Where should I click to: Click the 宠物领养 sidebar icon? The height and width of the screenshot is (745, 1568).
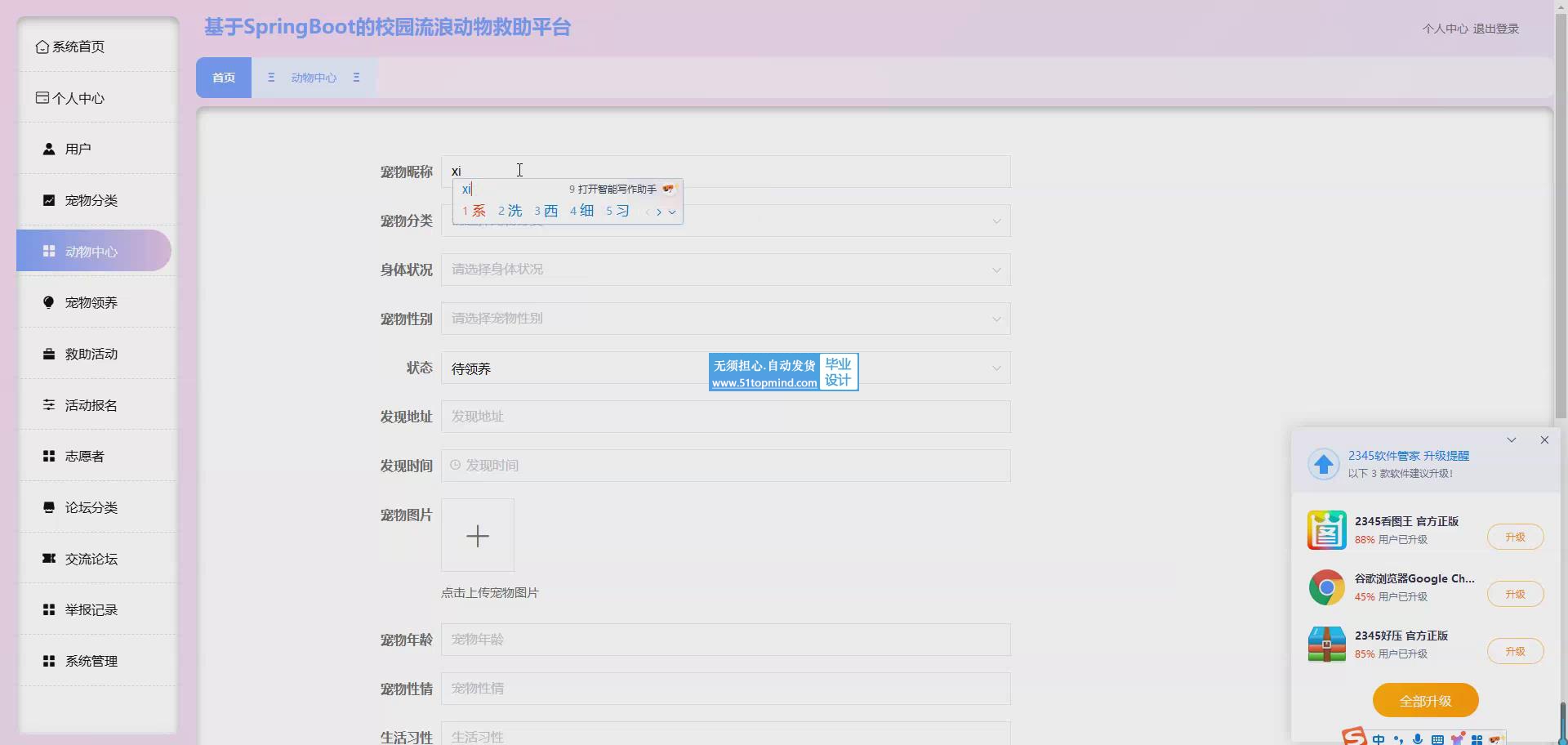[x=49, y=302]
